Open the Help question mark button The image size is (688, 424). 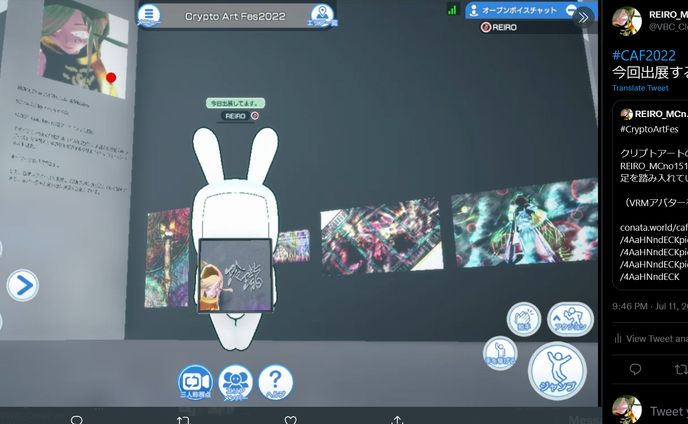[x=275, y=381]
